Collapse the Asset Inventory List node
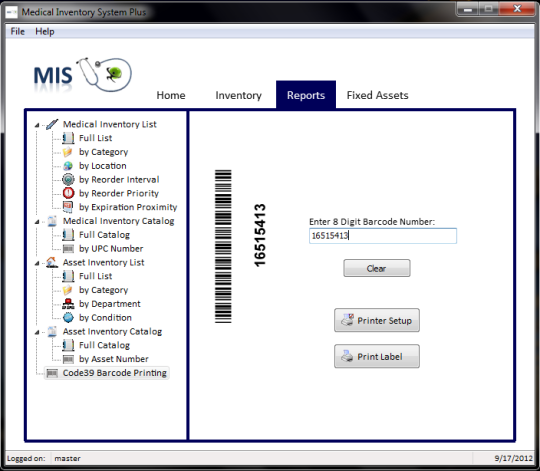 [x=37, y=263]
